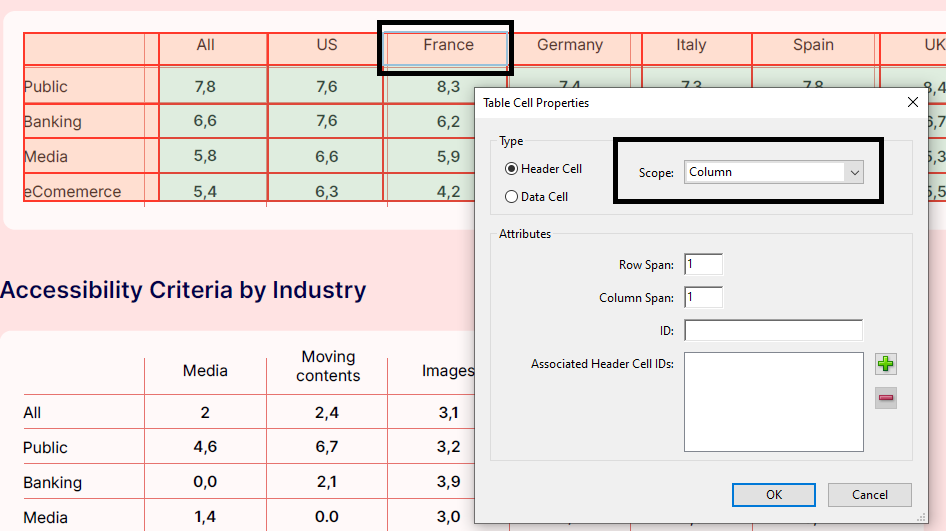Click the Moving contents column header
Screen dimensions: 946x531
[x=327, y=366]
